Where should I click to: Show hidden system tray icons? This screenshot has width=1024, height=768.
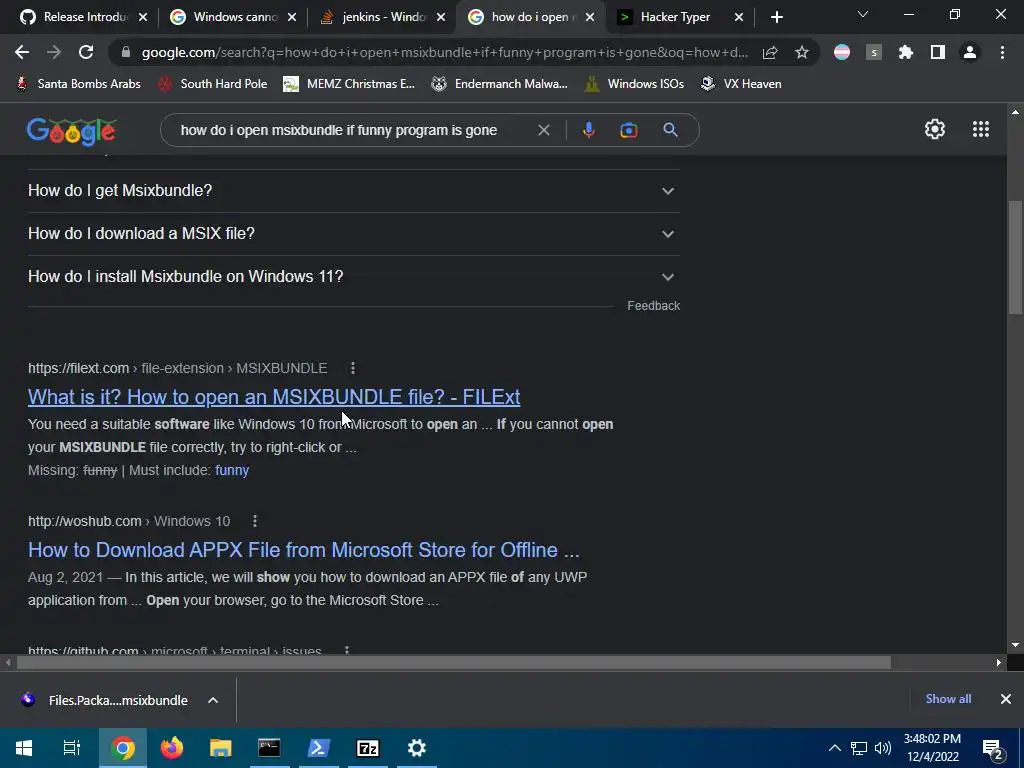tap(835, 748)
